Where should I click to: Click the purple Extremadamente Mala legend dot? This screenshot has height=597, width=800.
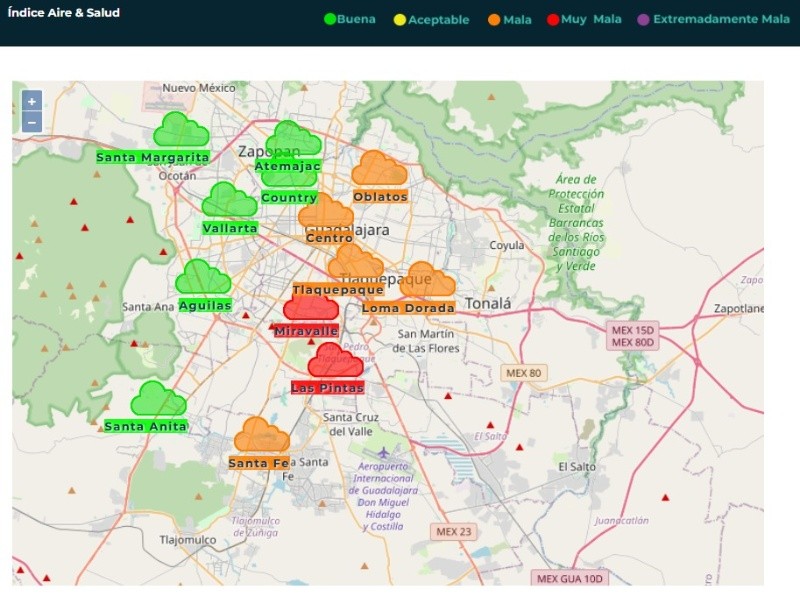point(643,19)
